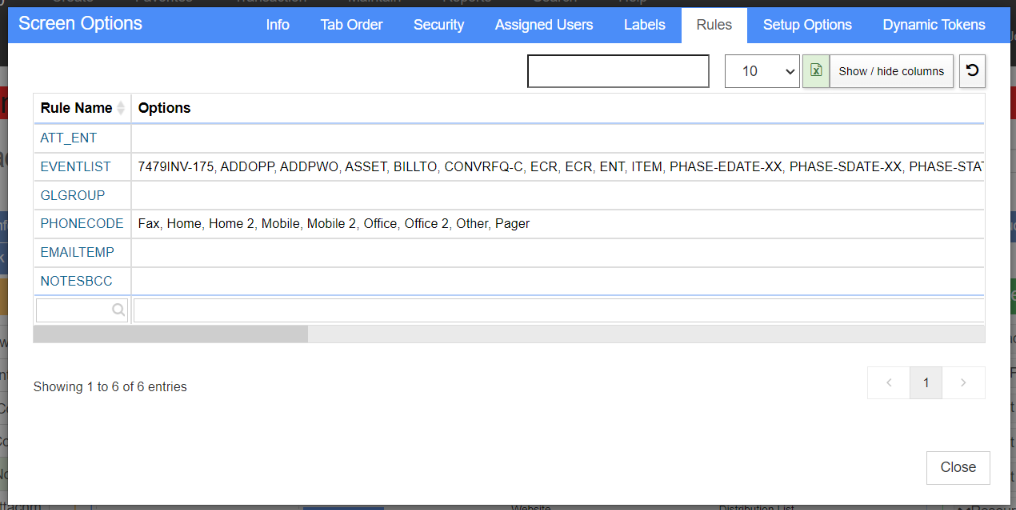Select the Dynamic Tokens tab
The width and height of the screenshot is (1016, 510).
point(934,25)
